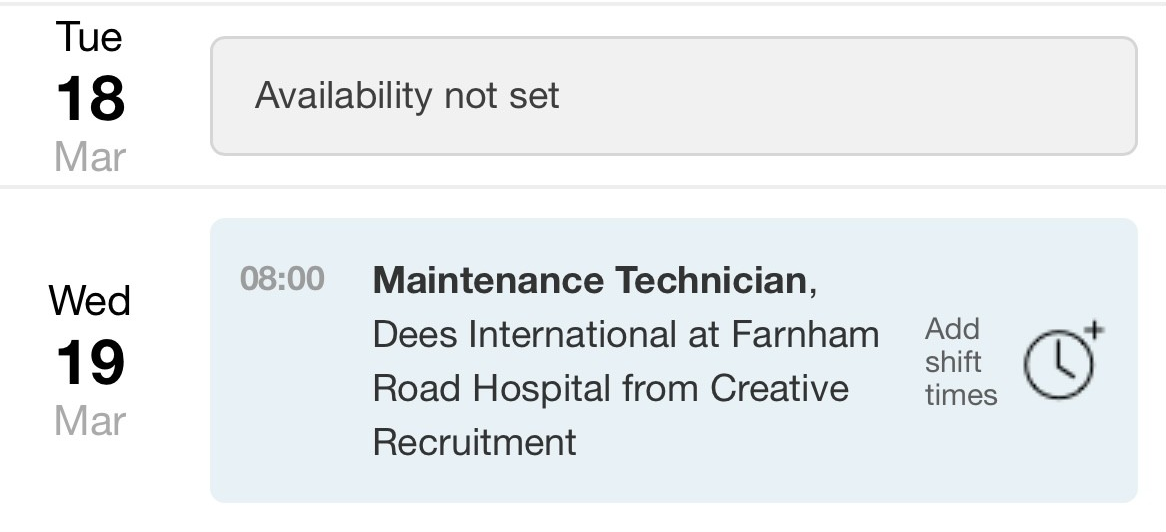
Task: Open the Maintenance Technician shift title
Action: pos(590,281)
